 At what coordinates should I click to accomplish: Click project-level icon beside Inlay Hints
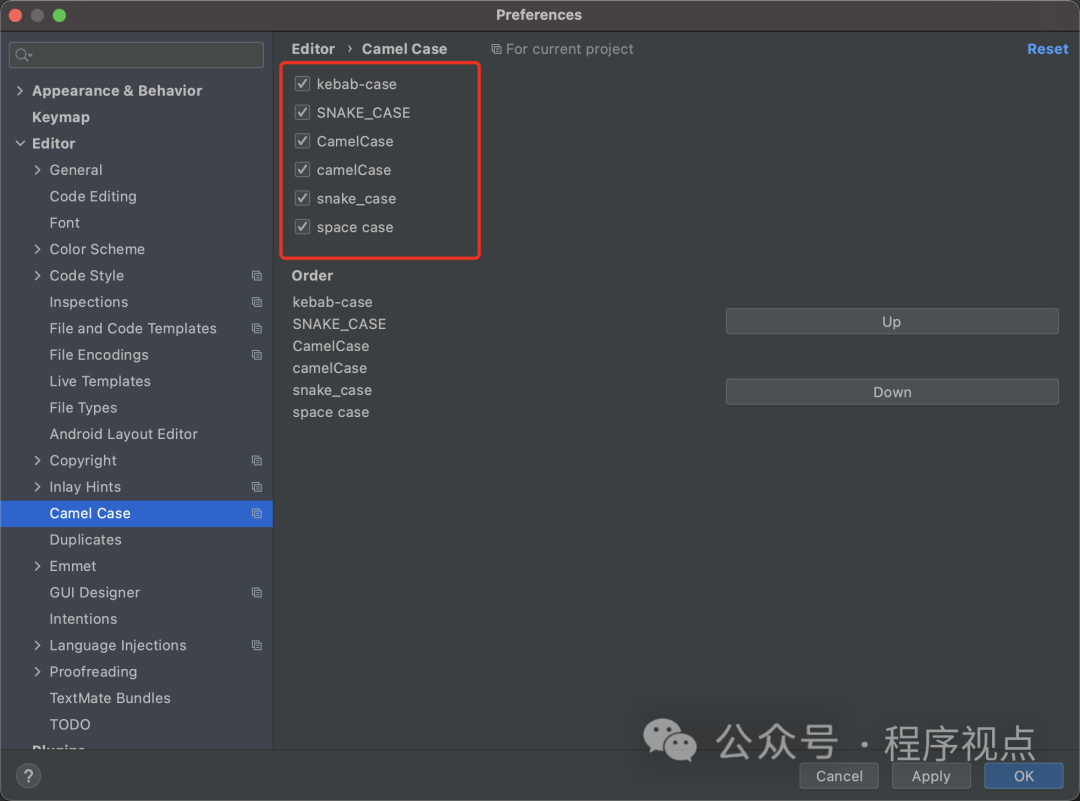[x=257, y=487]
